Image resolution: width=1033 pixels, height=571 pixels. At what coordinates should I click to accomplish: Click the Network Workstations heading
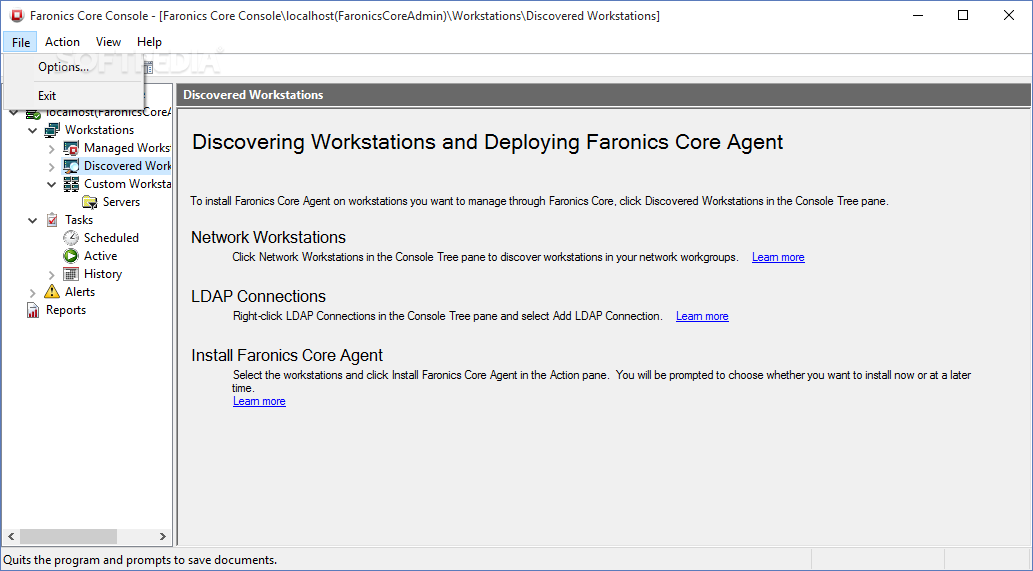(x=268, y=237)
